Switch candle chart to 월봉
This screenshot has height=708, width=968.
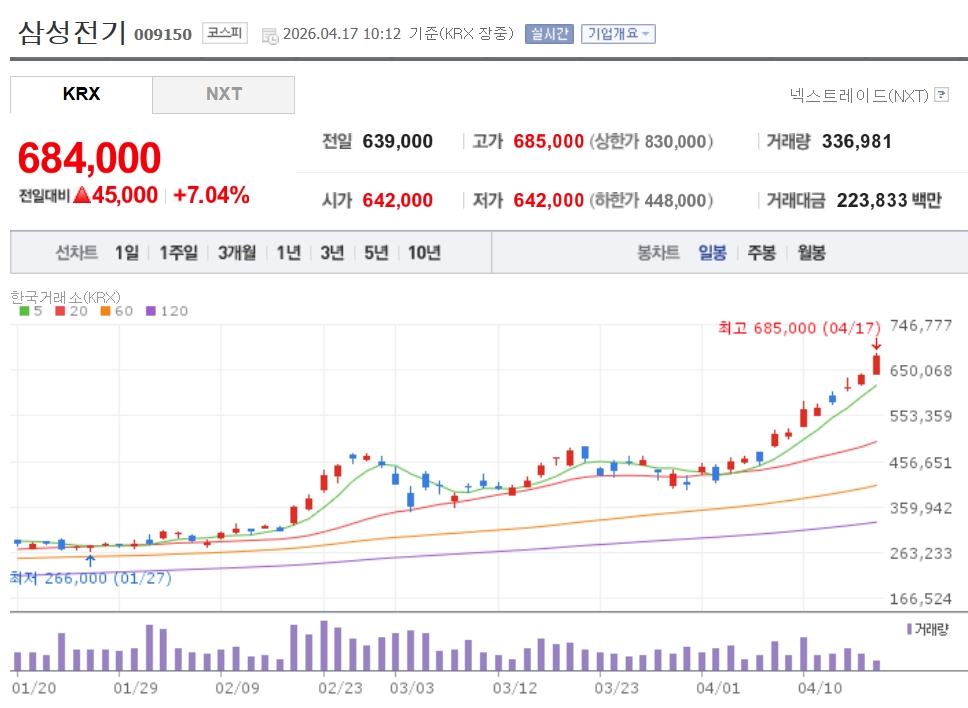(x=811, y=253)
